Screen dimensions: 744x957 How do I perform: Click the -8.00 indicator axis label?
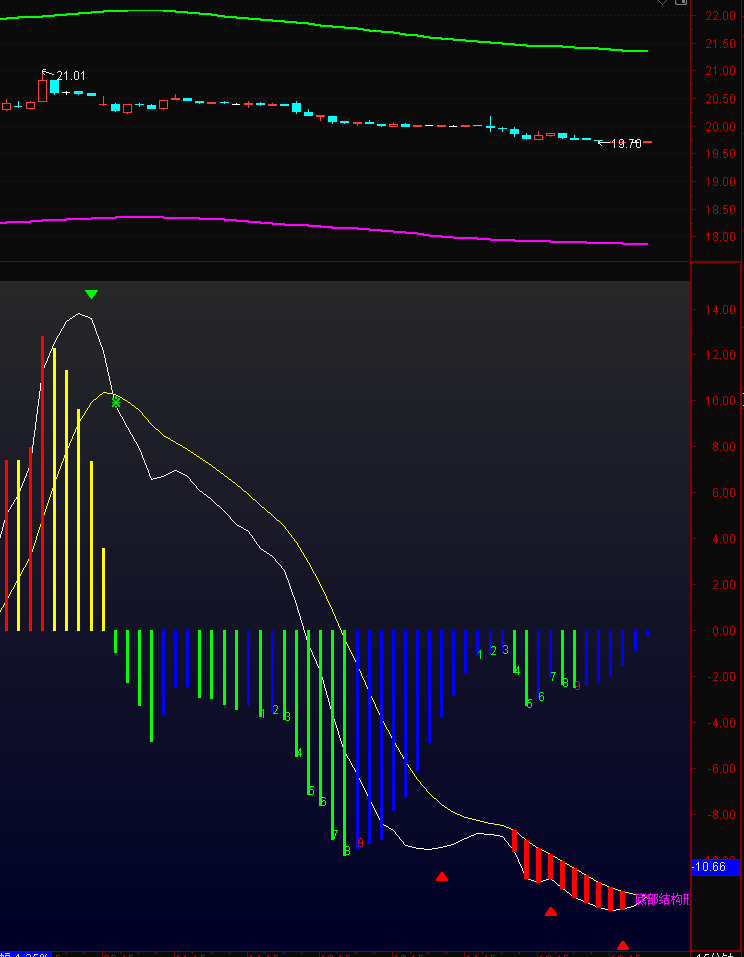[720, 814]
